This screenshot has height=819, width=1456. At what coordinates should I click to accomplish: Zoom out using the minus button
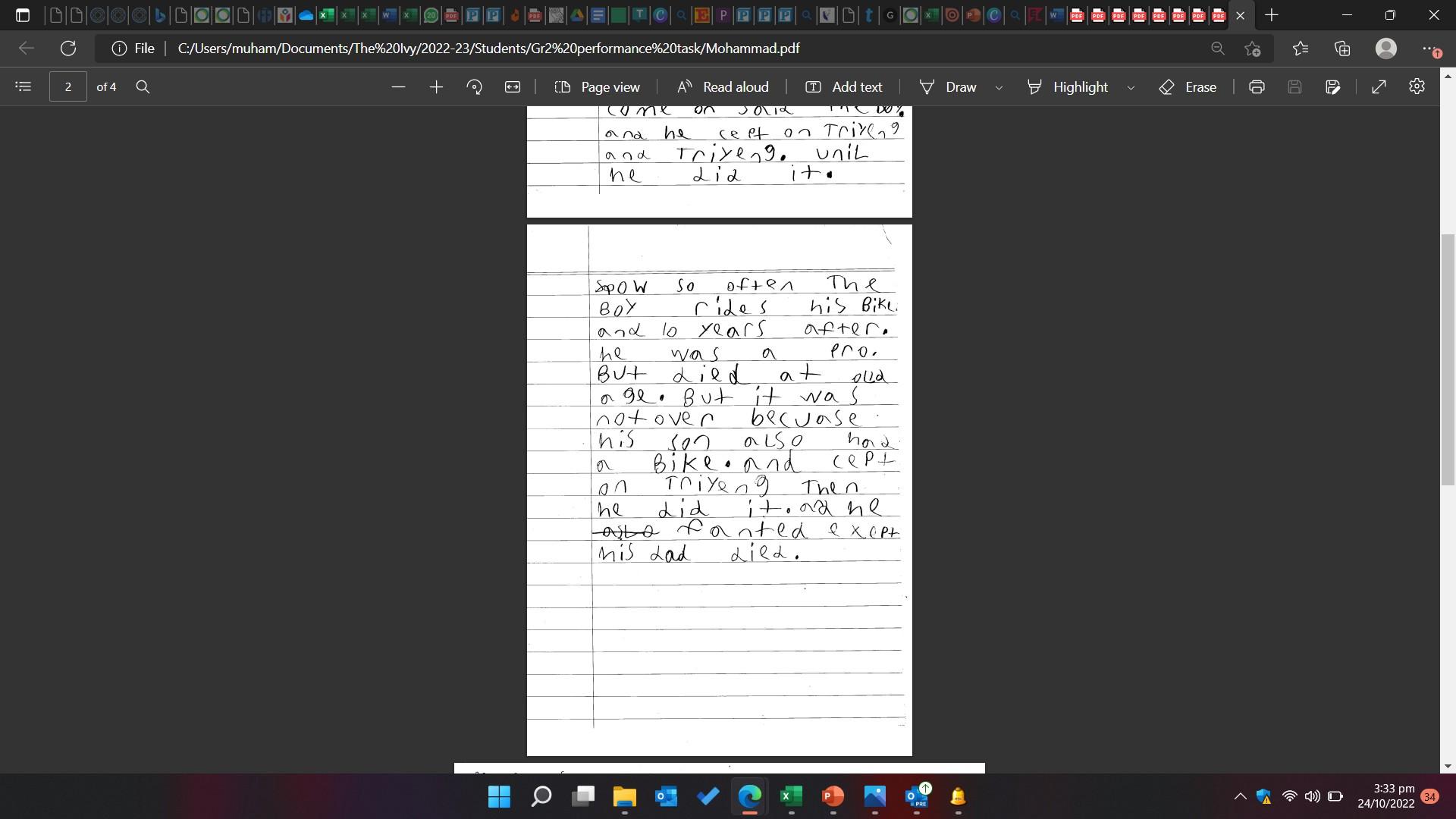398,86
